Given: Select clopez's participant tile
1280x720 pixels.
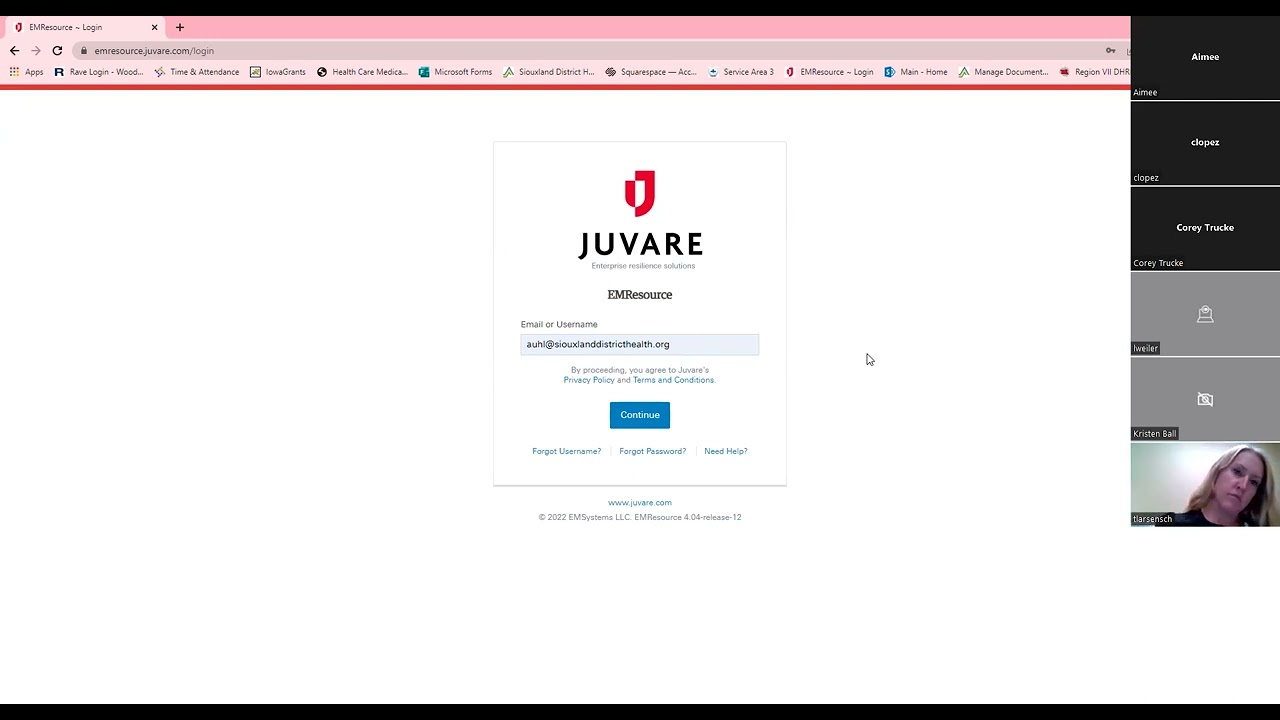Looking at the screenshot, I should [1205, 143].
